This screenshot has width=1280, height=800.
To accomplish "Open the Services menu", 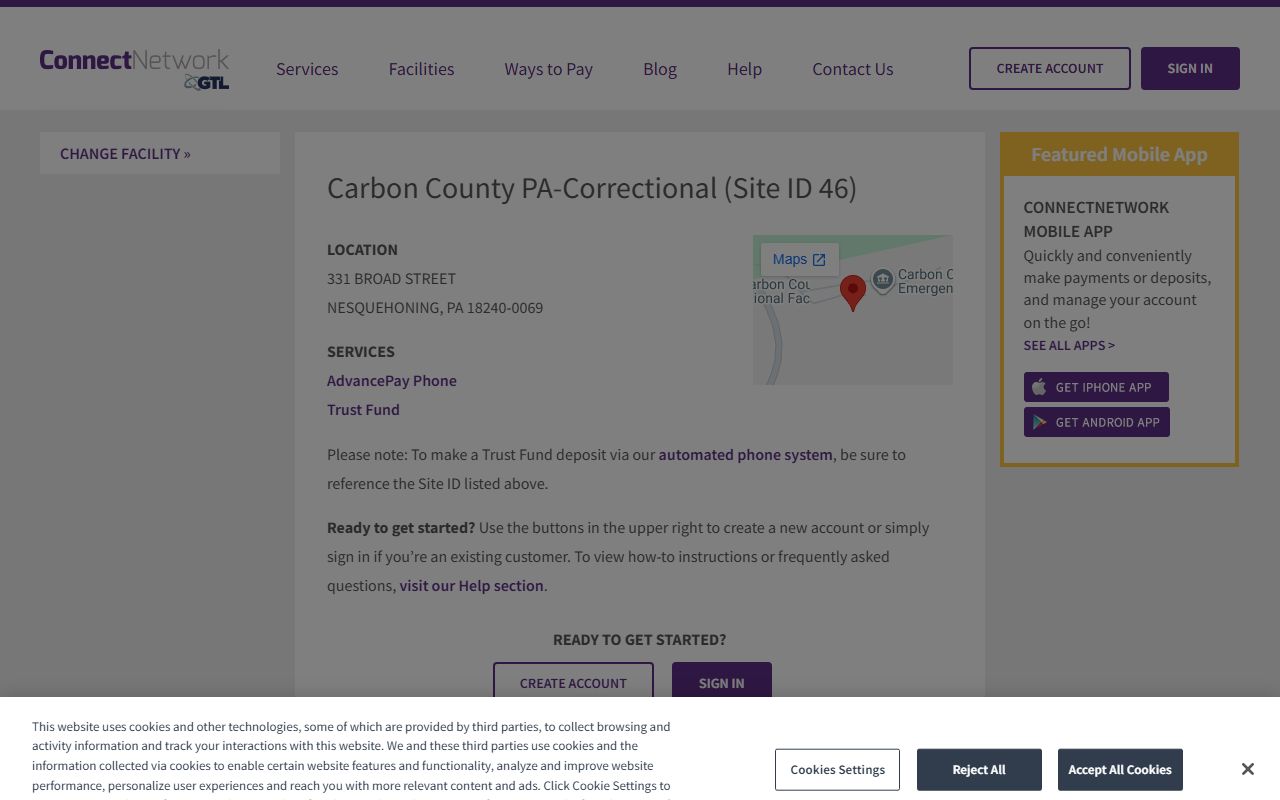I will (307, 69).
